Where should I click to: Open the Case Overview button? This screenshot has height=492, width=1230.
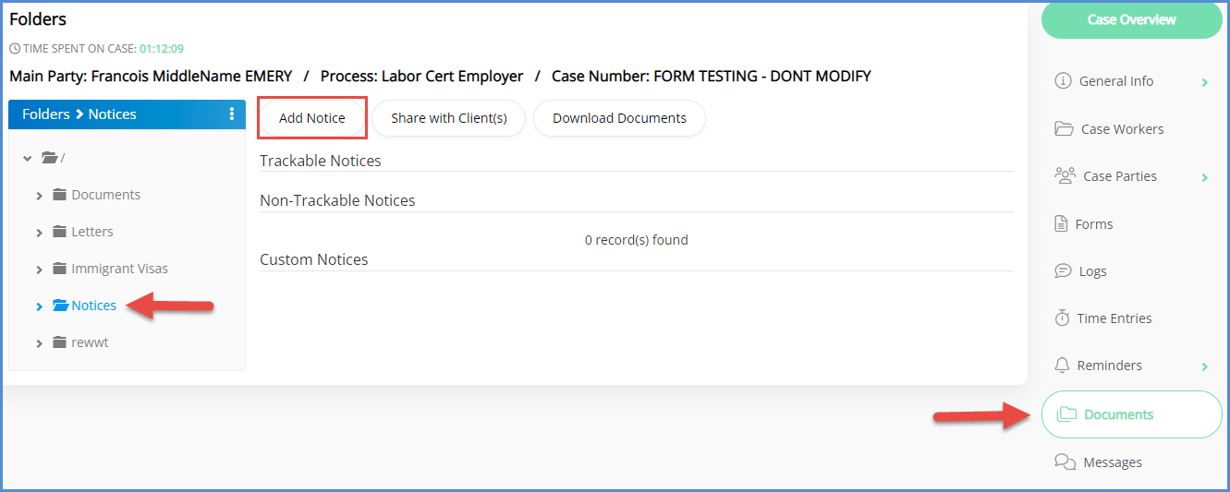point(1132,20)
